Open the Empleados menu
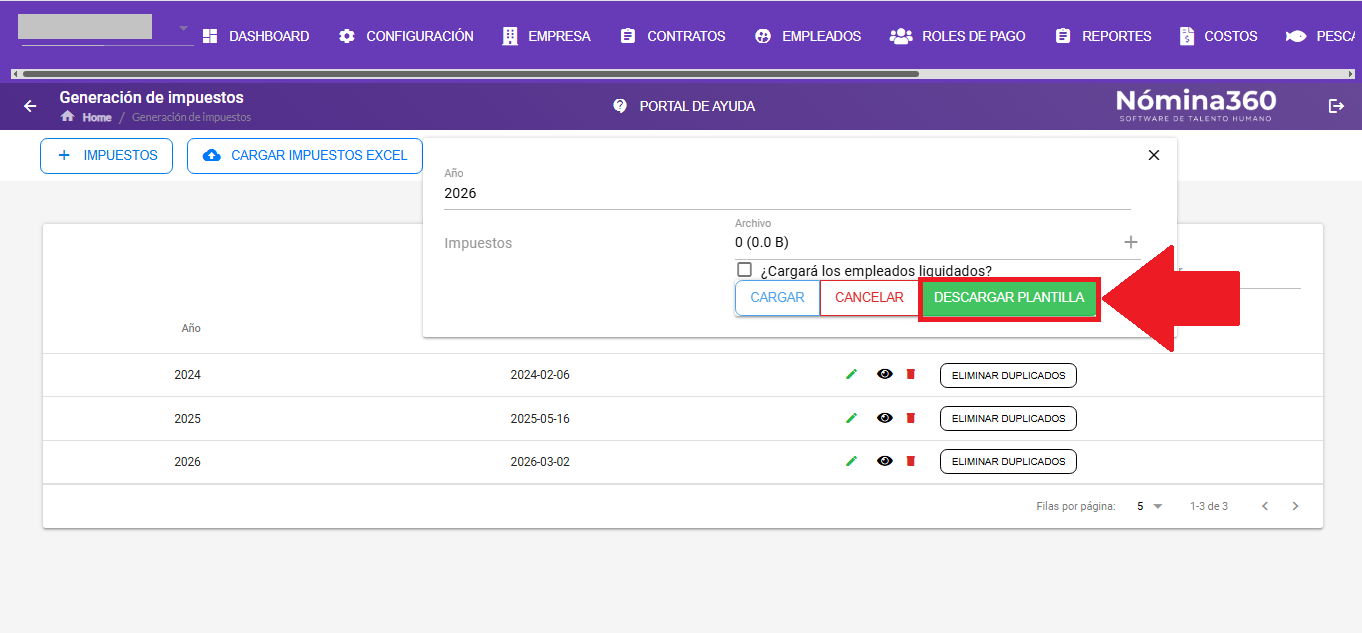Viewport: 1362px width, 633px height. pos(808,36)
